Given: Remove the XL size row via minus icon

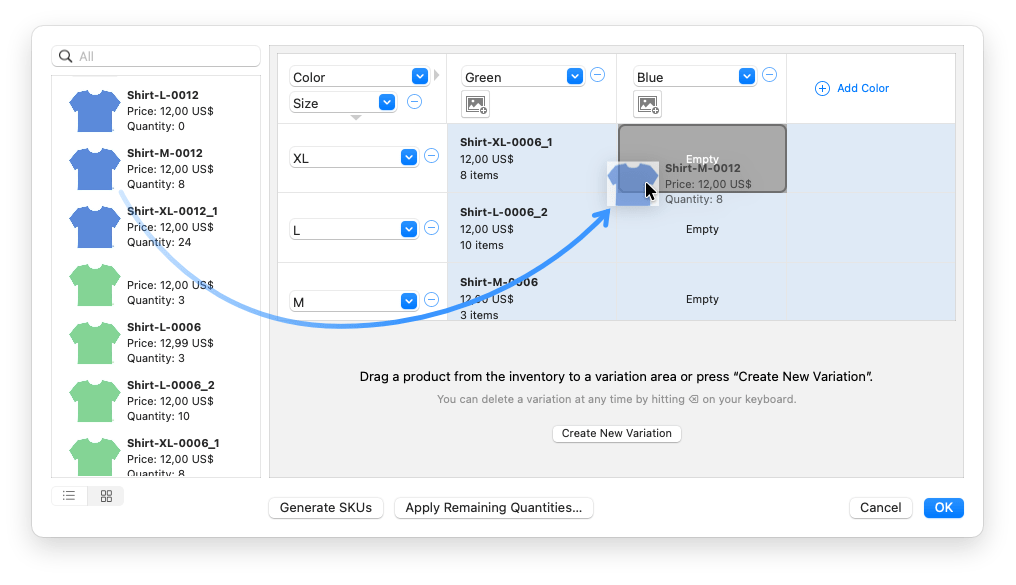Looking at the screenshot, I should pos(431,156).
